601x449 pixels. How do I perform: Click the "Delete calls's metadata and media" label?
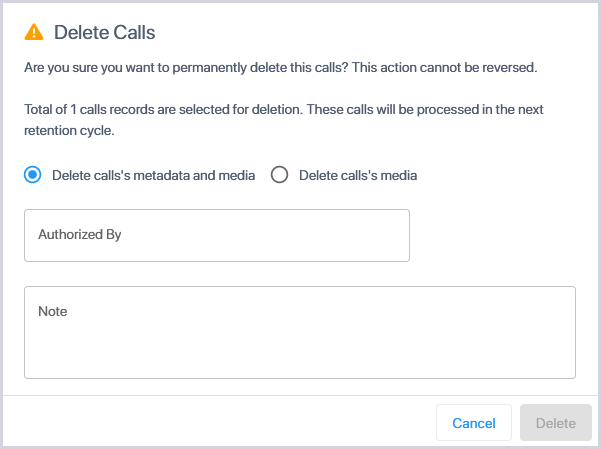point(153,175)
